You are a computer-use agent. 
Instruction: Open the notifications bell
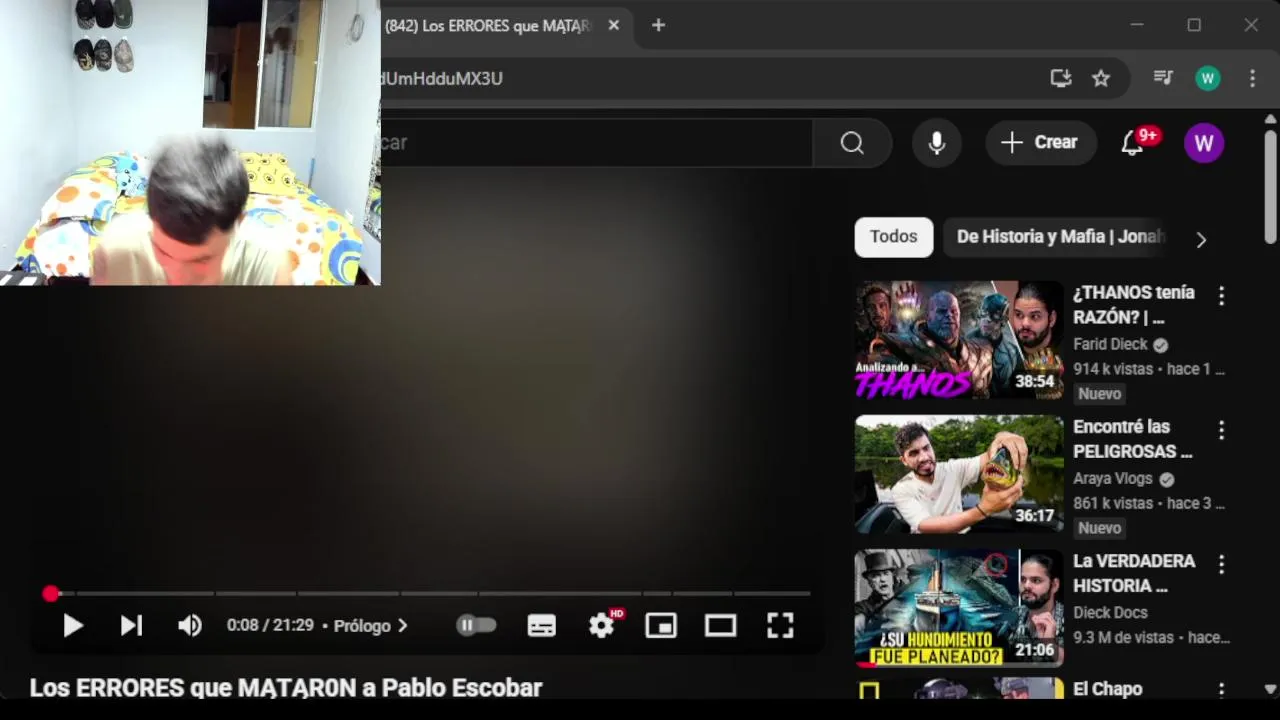(1132, 143)
